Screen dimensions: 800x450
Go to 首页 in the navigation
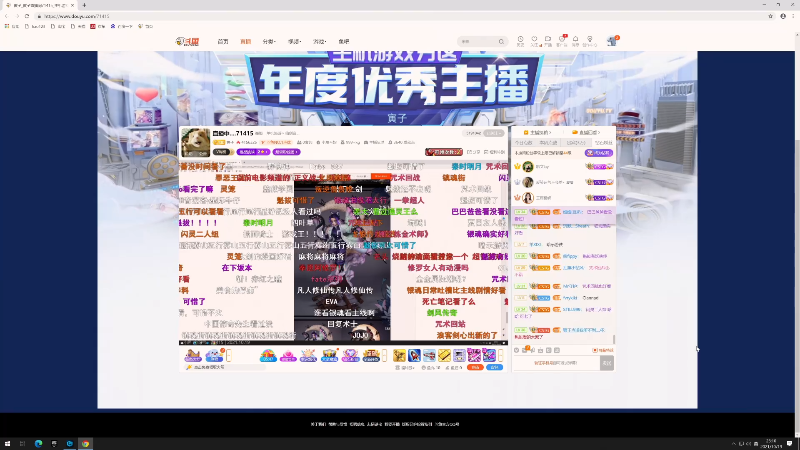(x=223, y=41)
